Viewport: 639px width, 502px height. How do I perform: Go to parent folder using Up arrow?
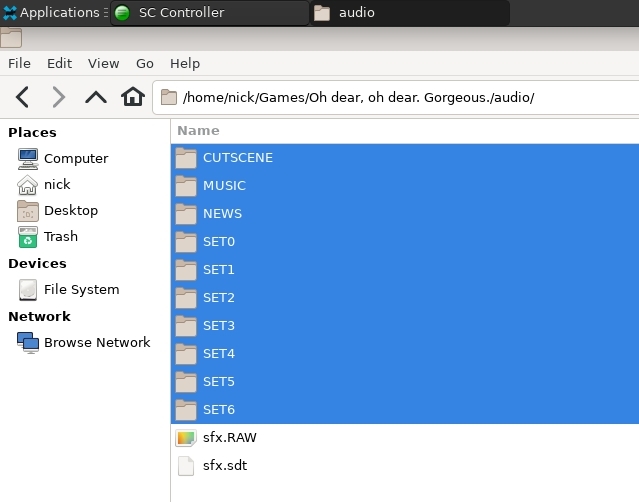tap(96, 97)
